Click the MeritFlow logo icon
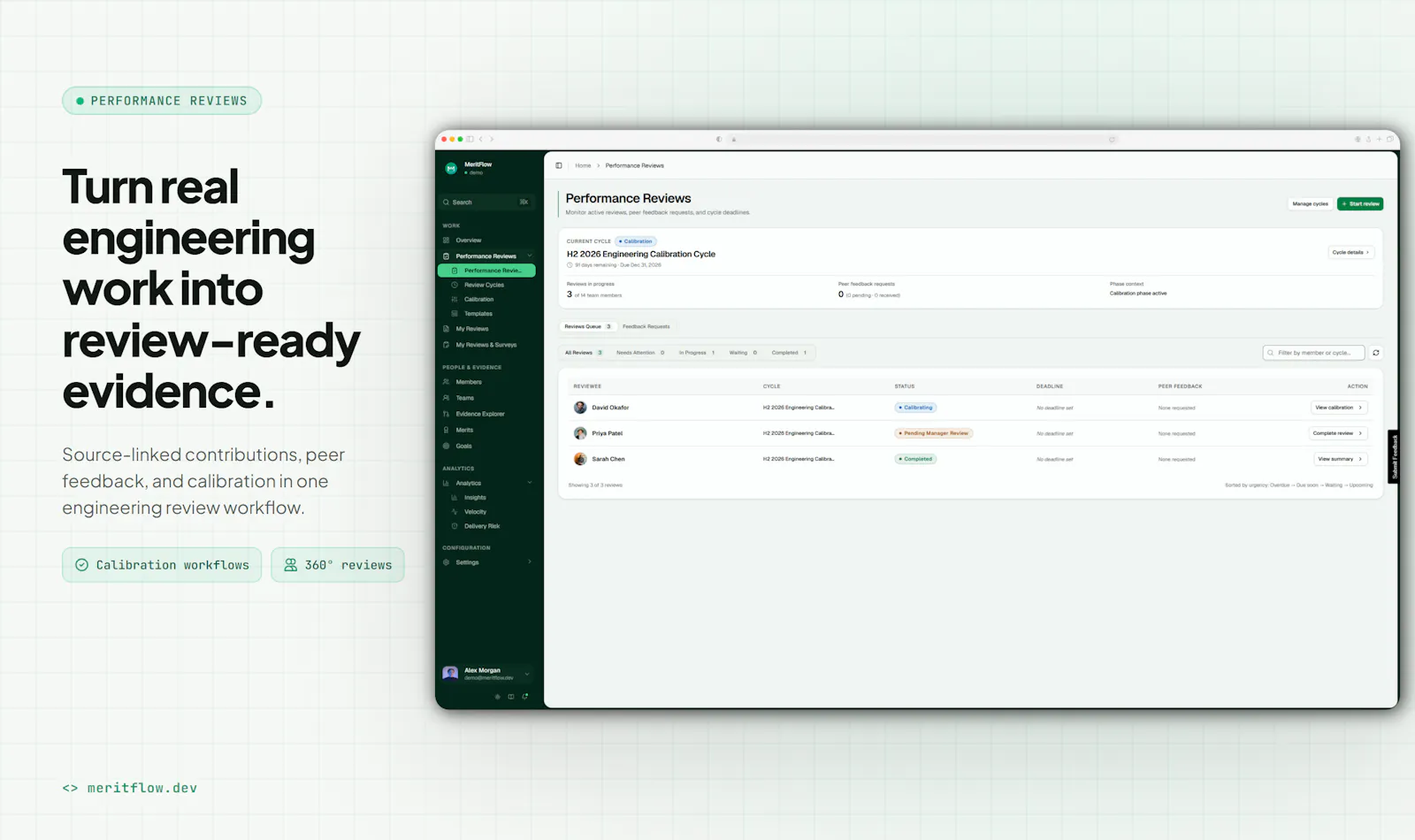 pyautogui.click(x=451, y=168)
